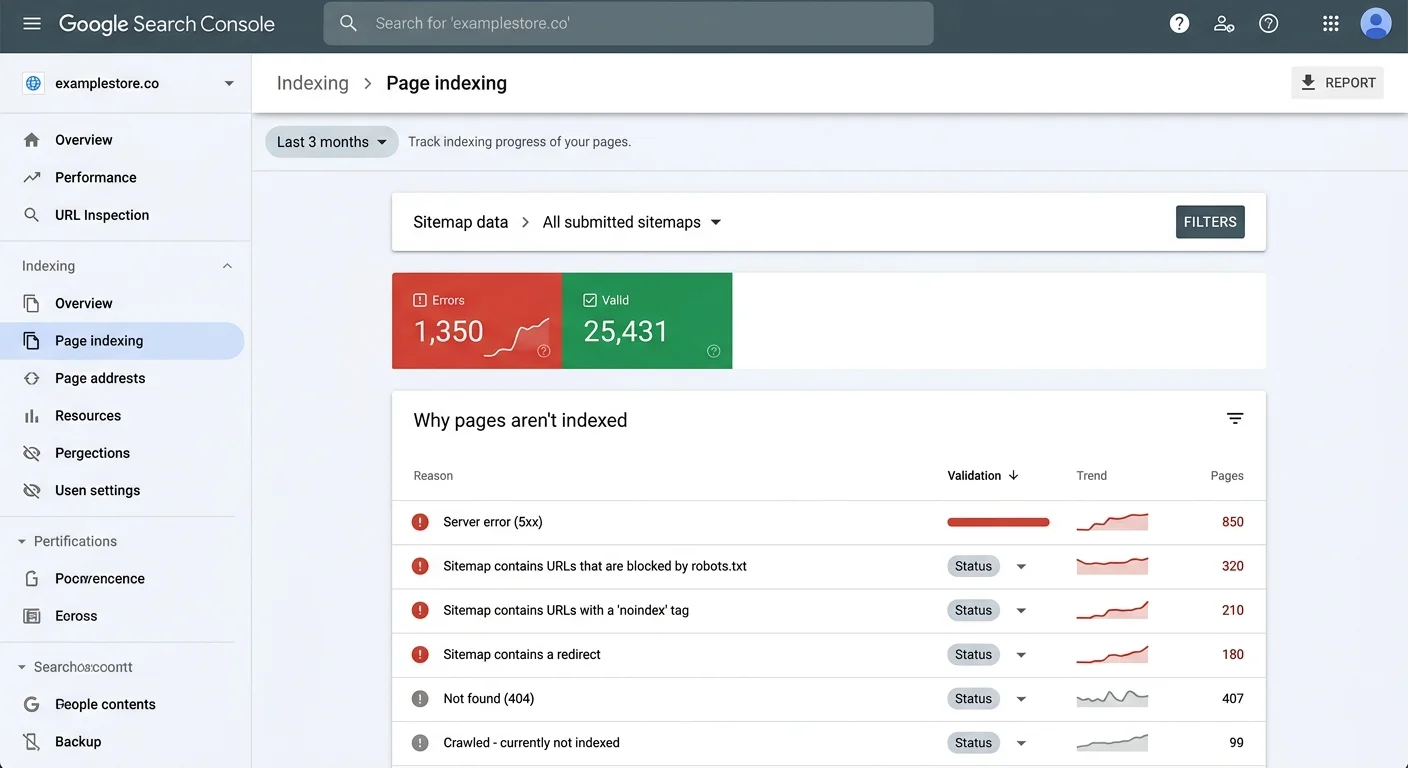This screenshot has width=1408, height=768.
Task: Open users and permissions icon
Action: pos(1224,23)
